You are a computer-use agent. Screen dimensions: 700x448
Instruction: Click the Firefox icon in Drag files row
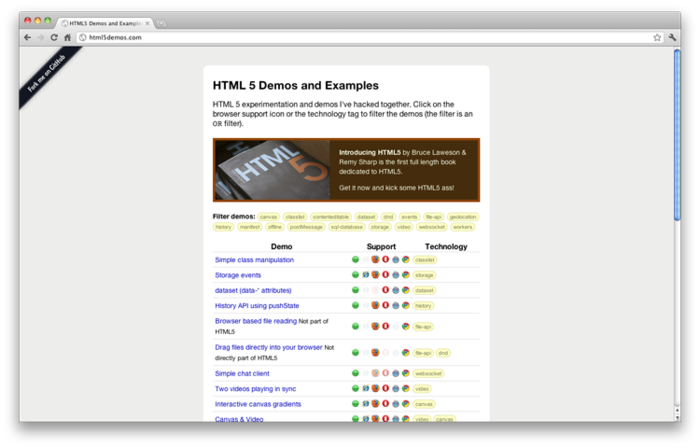coord(375,353)
